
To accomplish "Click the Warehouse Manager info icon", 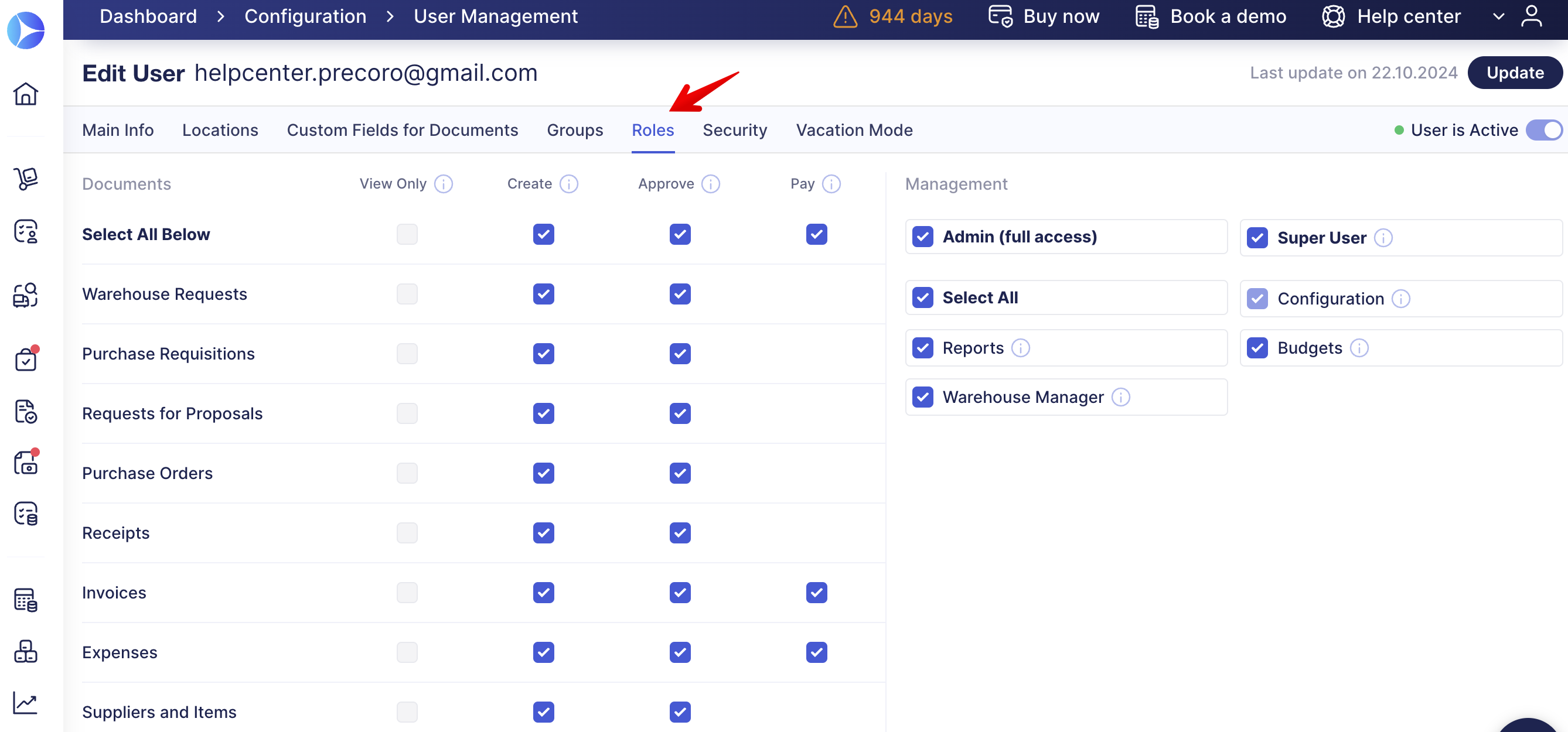I will pyautogui.click(x=1120, y=398).
